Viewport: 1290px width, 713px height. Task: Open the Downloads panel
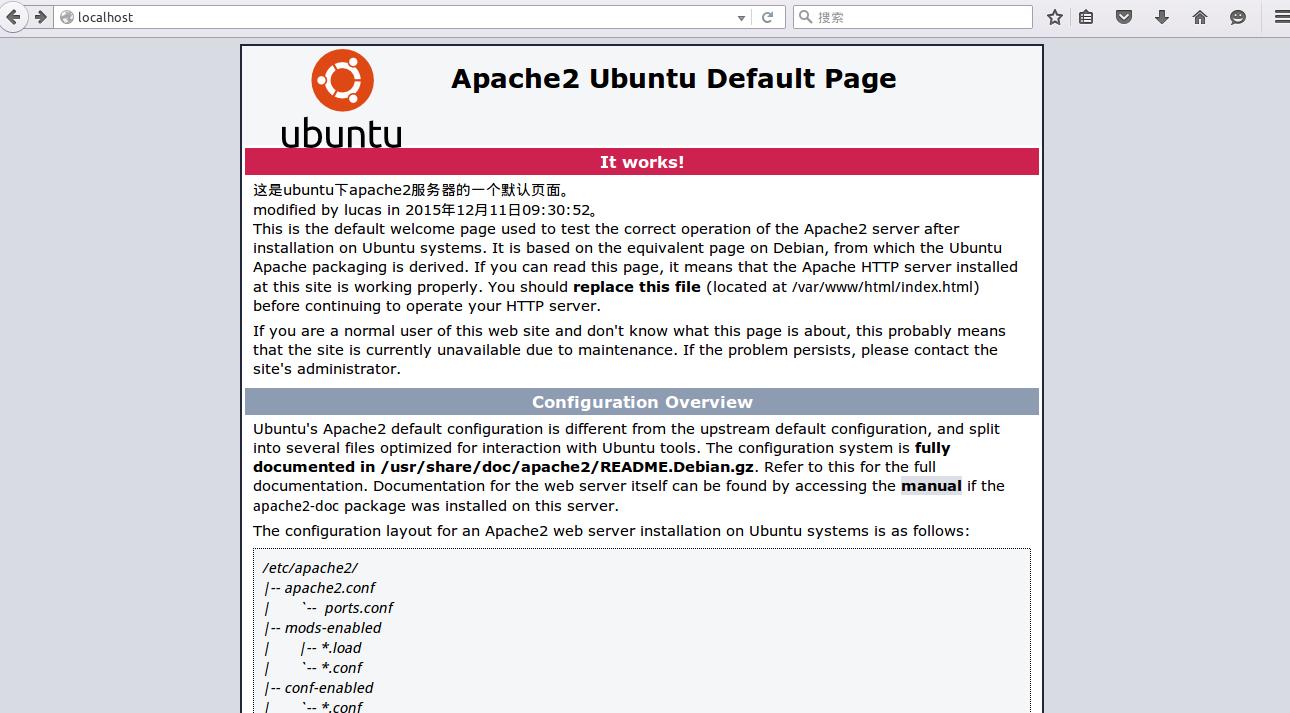tap(1162, 17)
